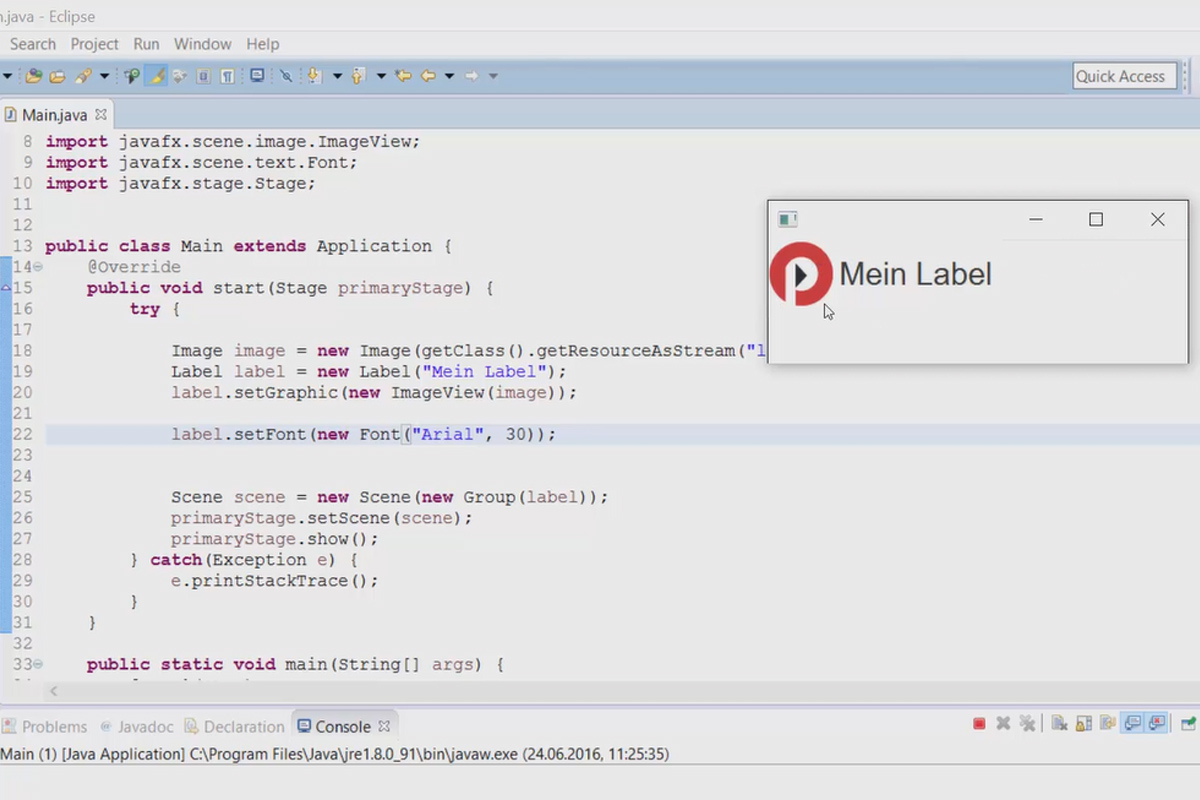The height and width of the screenshot is (800, 1200).
Task: Click the Quick Access field
Action: click(1124, 76)
